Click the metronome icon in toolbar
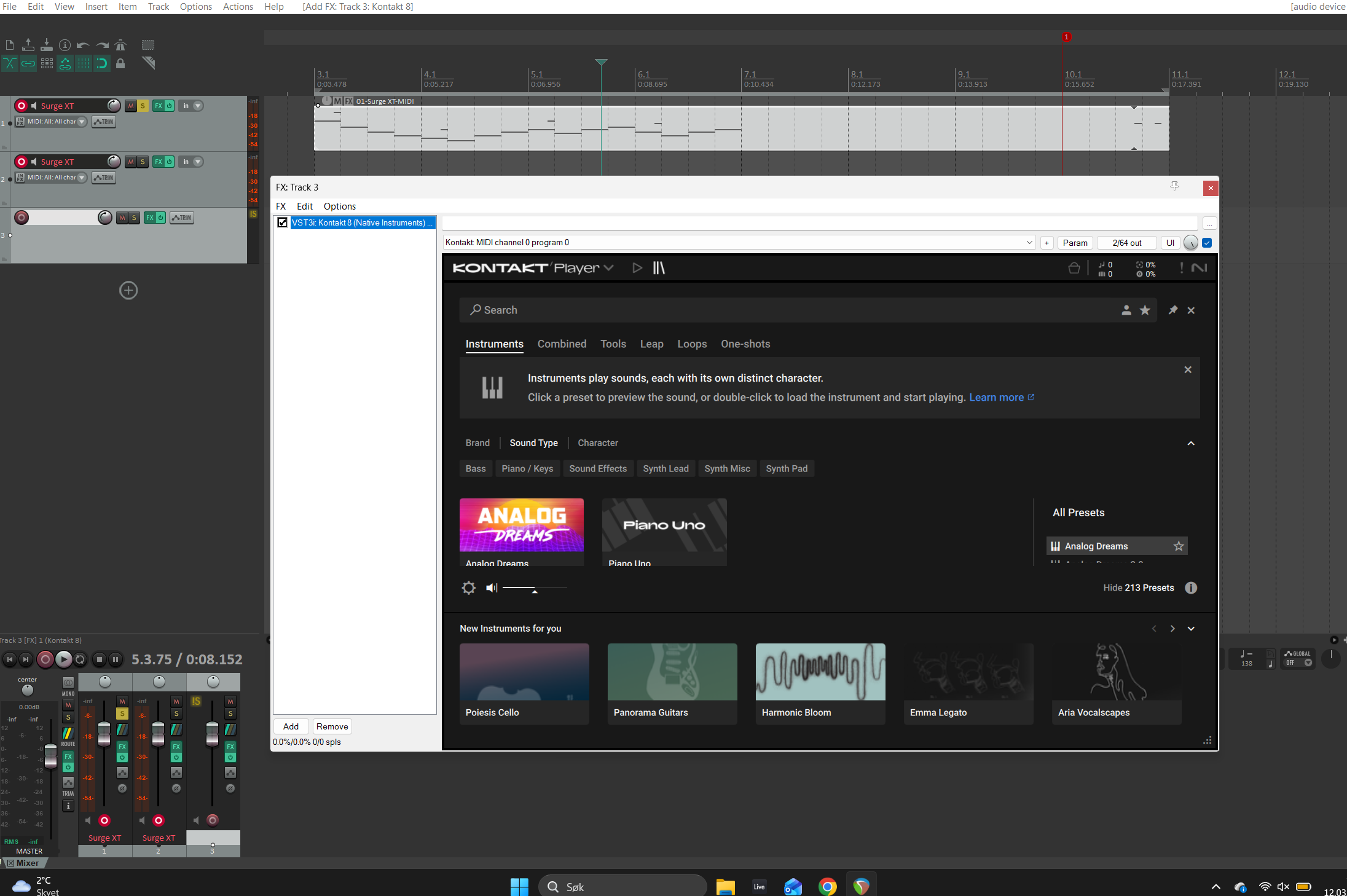 point(120,45)
